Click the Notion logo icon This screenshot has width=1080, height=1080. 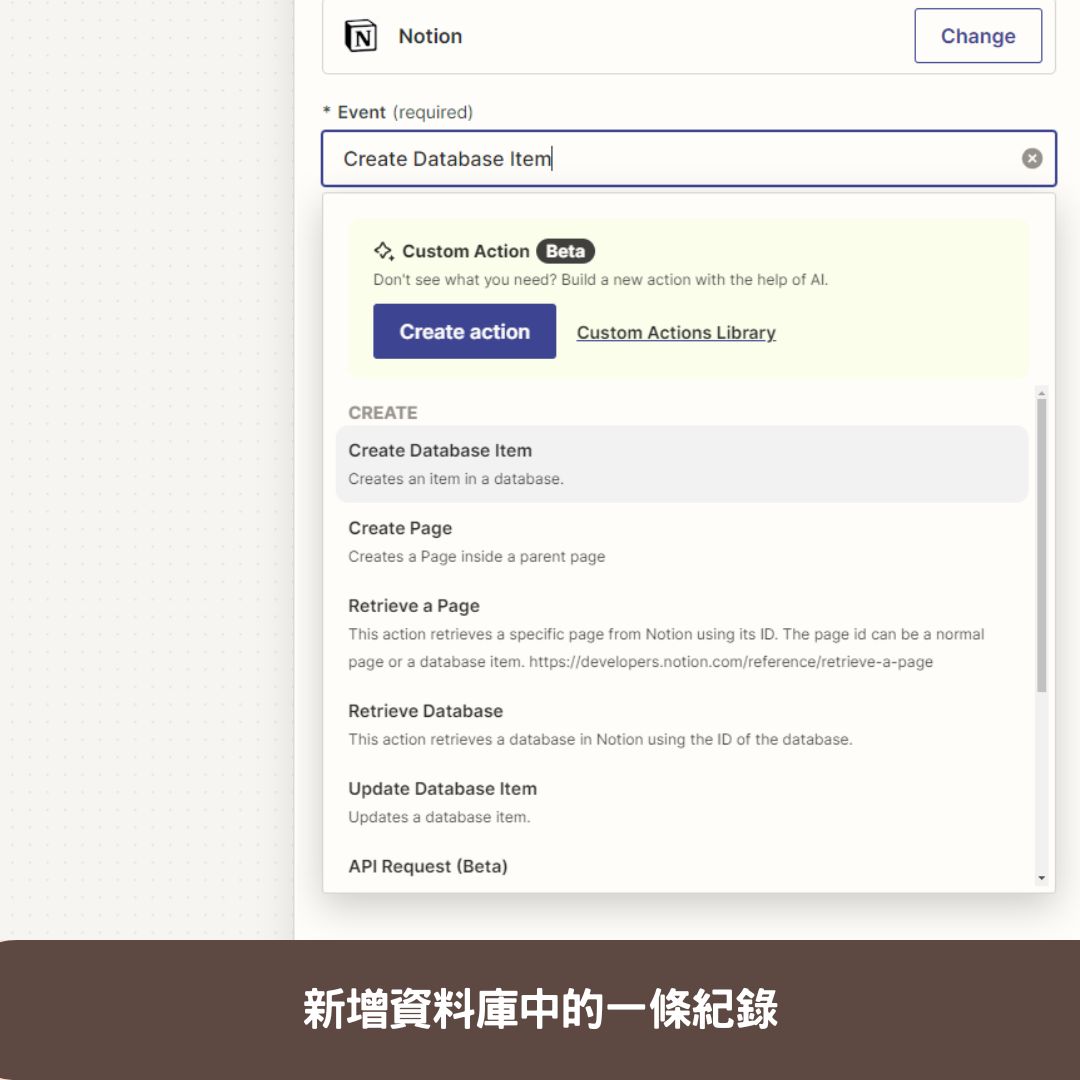(362, 35)
